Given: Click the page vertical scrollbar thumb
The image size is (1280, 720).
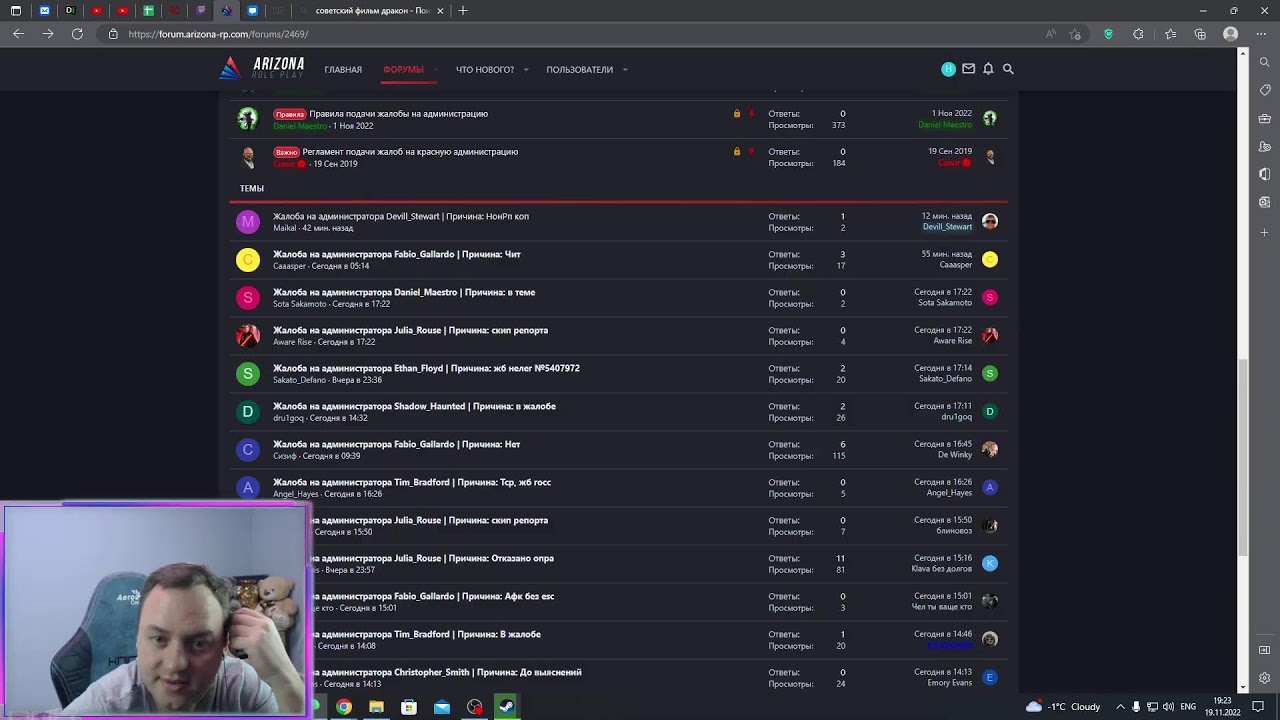Looking at the screenshot, I should [1244, 457].
